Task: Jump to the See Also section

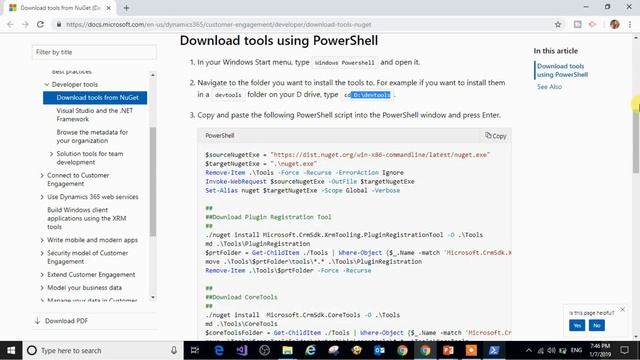Action: [549, 87]
